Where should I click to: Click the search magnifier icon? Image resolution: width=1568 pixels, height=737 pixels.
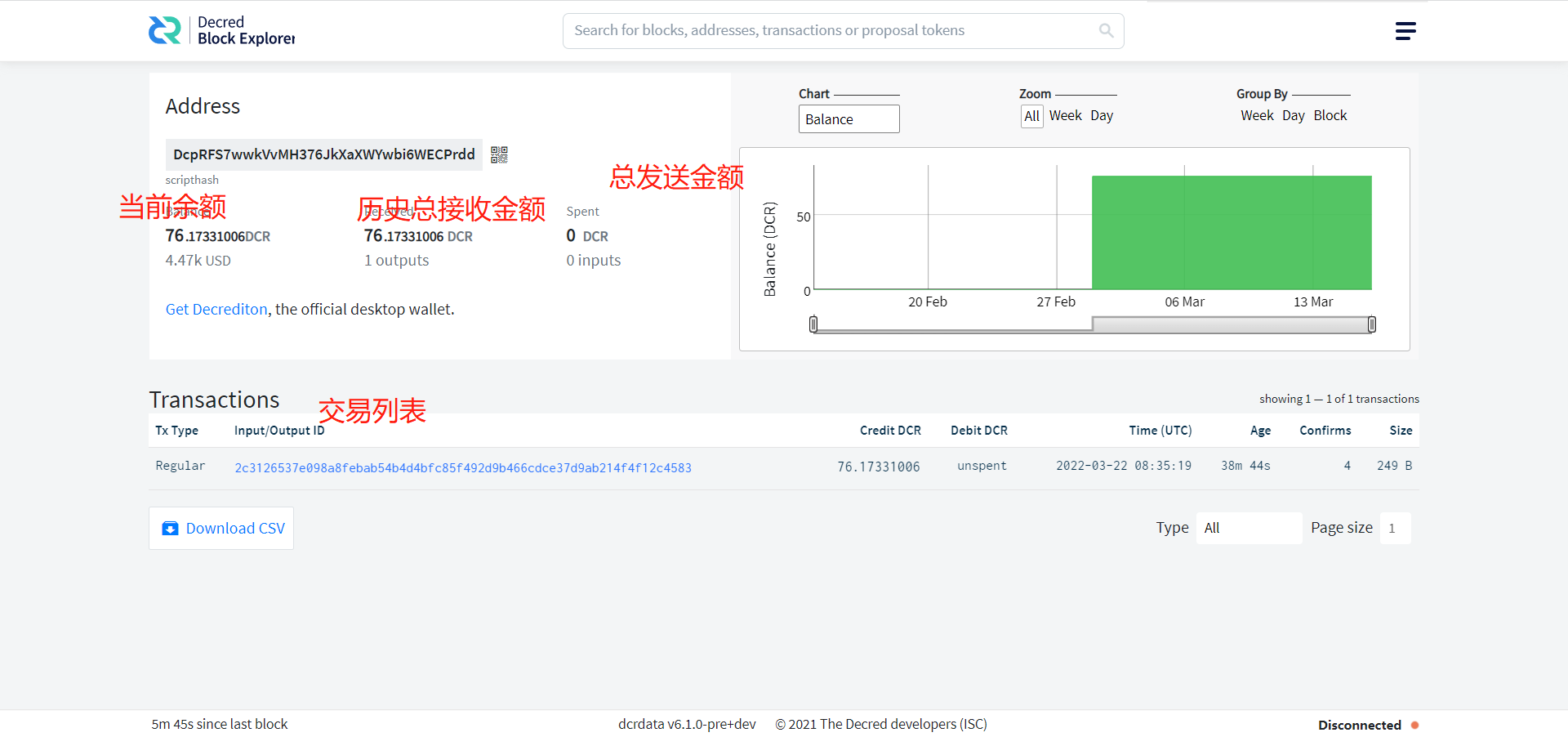[1107, 30]
